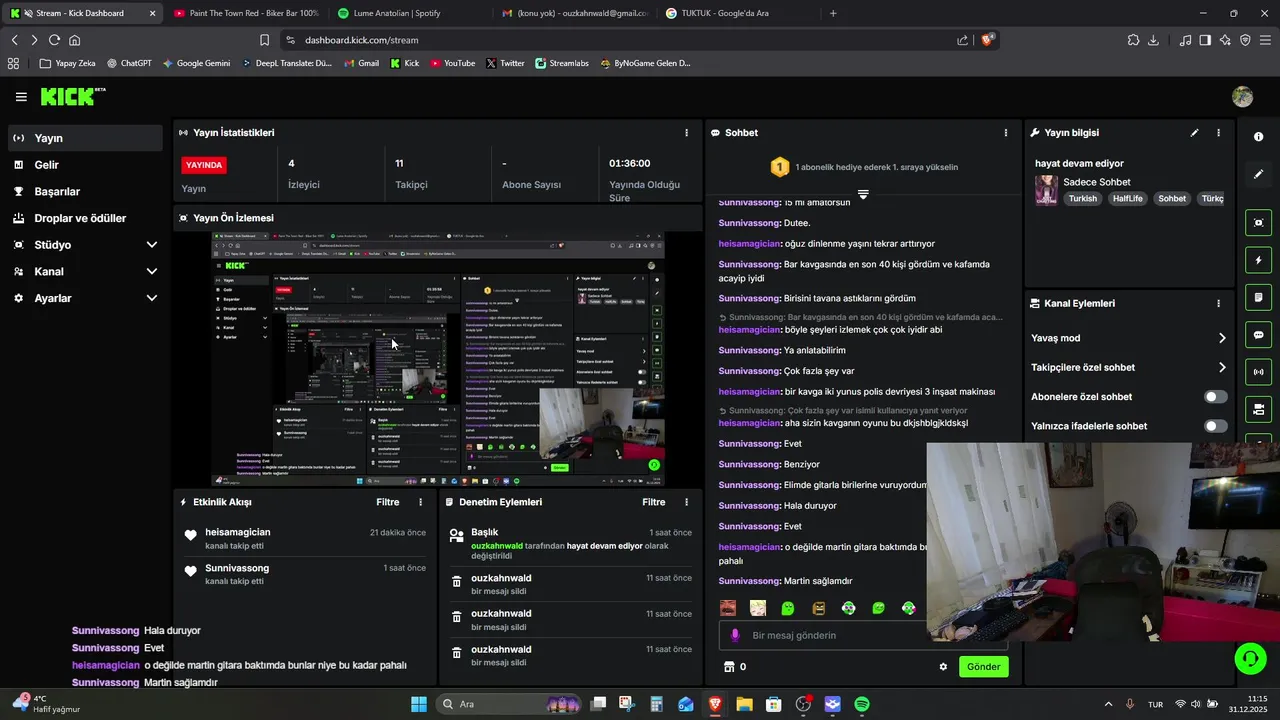Expand Yavaş mod settings arrow
This screenshot has width=1280, height=720.
click(x=1222, y=338)
